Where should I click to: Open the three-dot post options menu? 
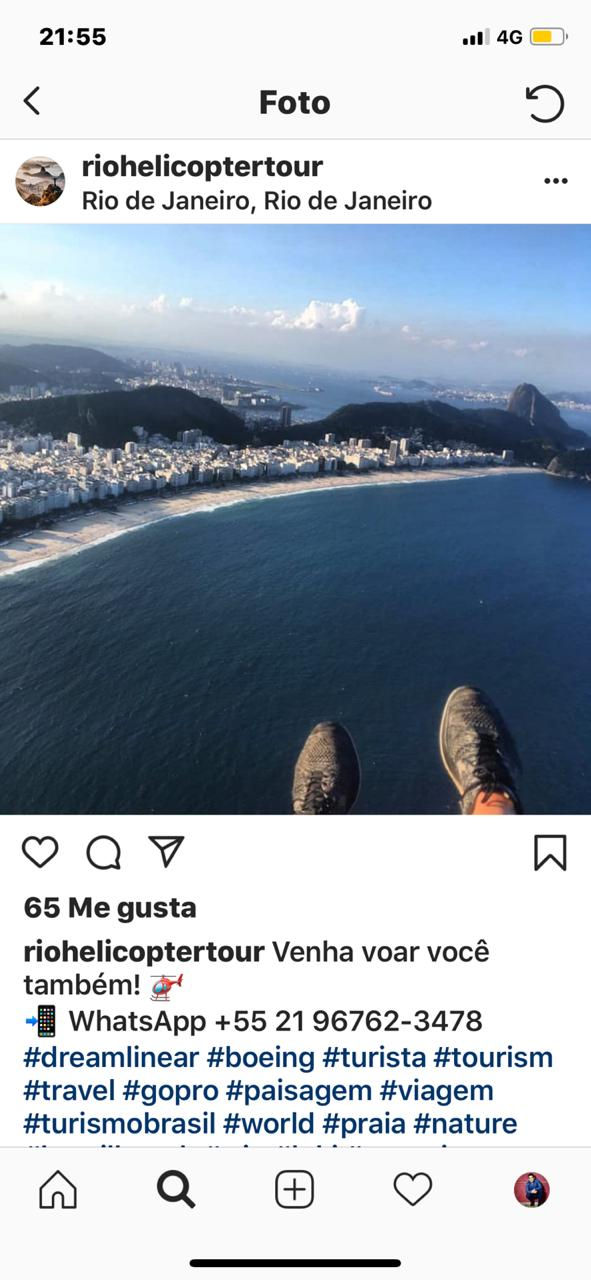click(x=555, y=181)
